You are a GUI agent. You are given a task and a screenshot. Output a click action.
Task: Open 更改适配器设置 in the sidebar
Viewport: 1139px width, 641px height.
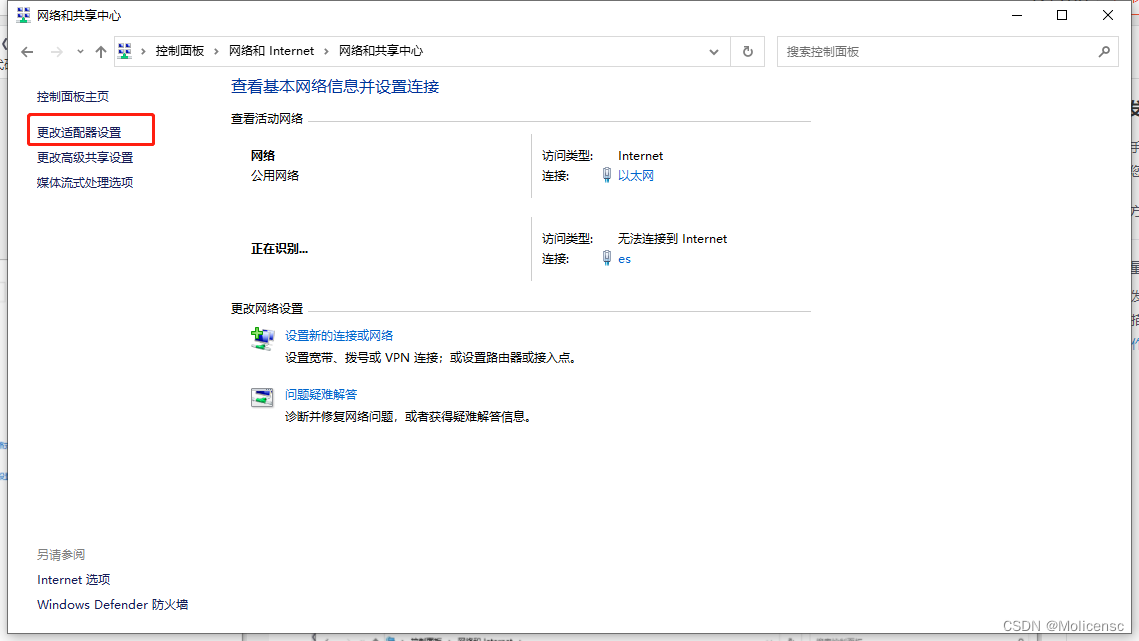(x=79, y=132)
